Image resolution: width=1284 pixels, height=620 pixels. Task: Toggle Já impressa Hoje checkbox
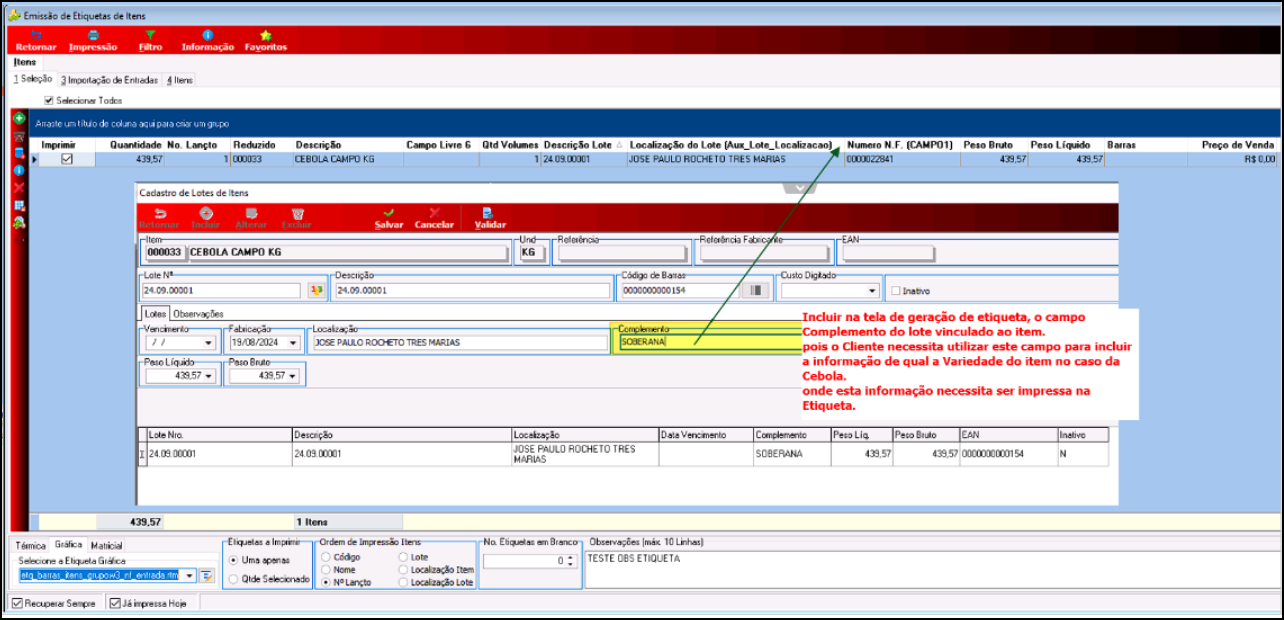click(114, 603)
